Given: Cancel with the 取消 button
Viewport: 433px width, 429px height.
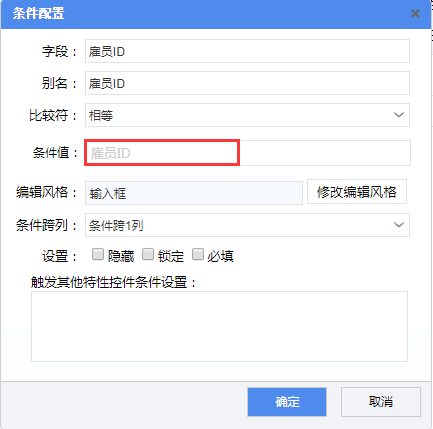Looking at the screenshot, I should 381,402.
